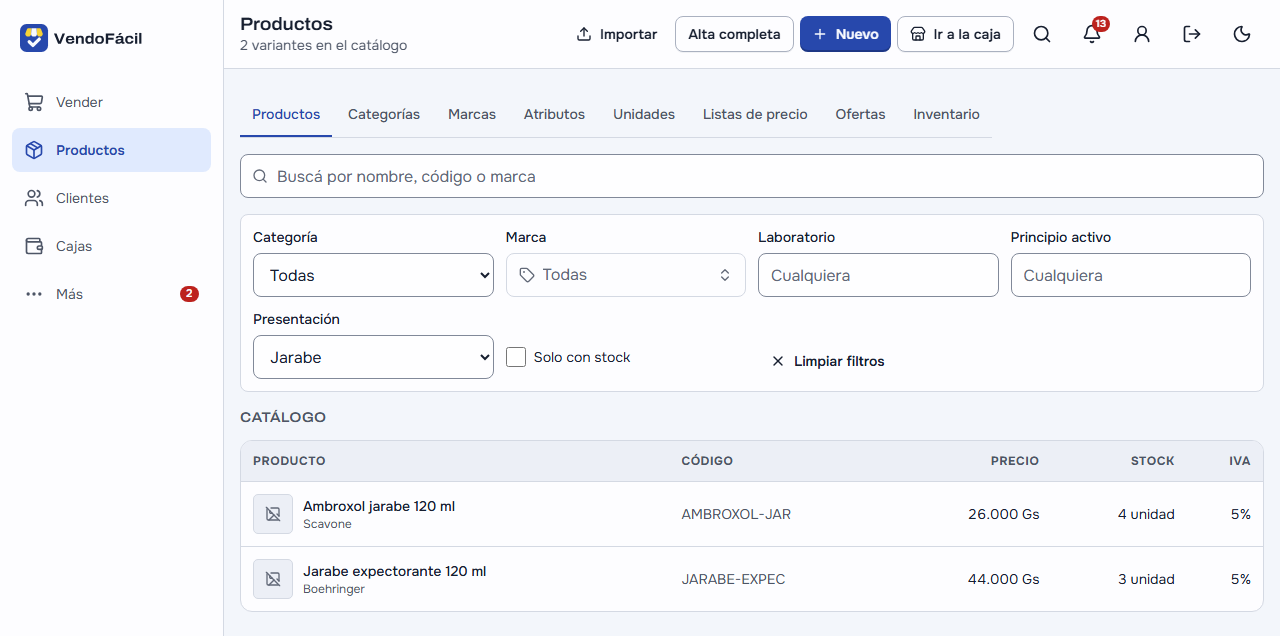
Task: Click Ir a la caja button
Action: click(x=955, y=34)
